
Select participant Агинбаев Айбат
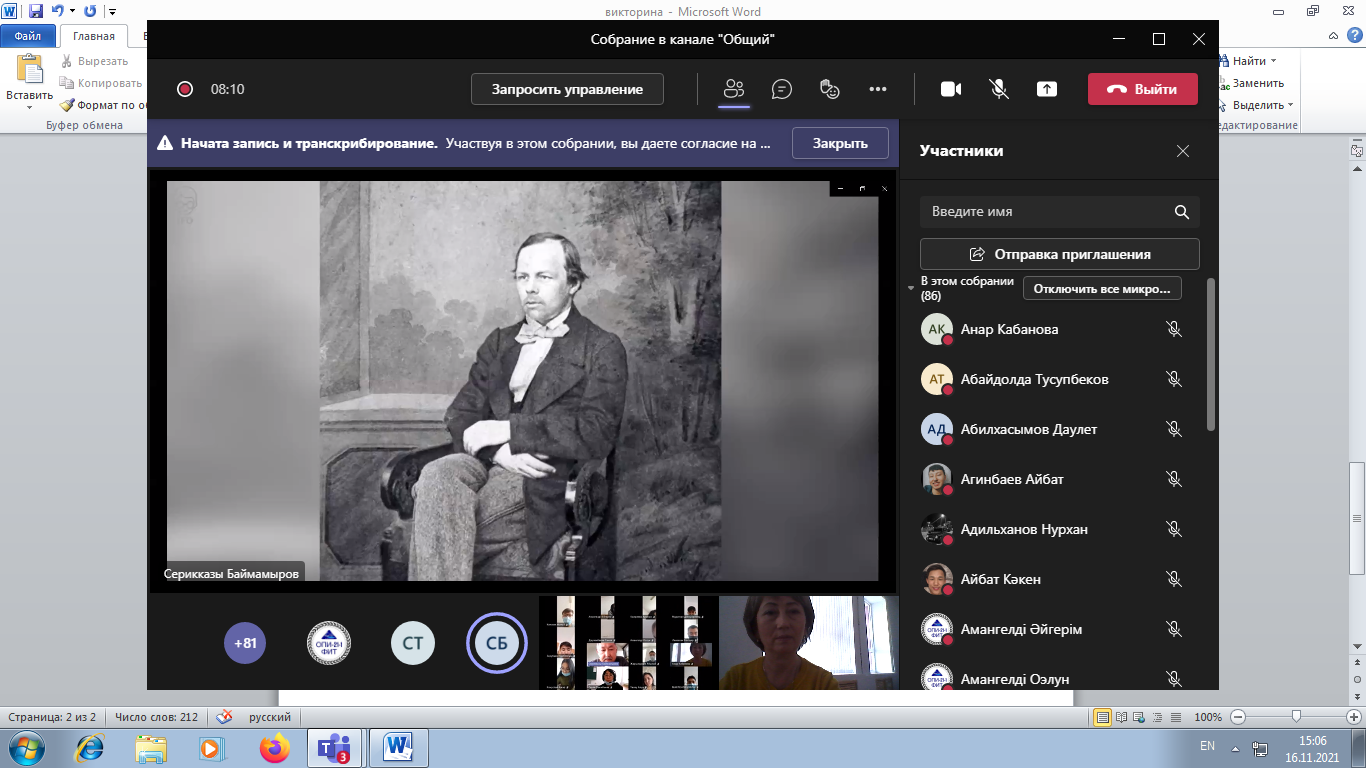[1052, 479]
